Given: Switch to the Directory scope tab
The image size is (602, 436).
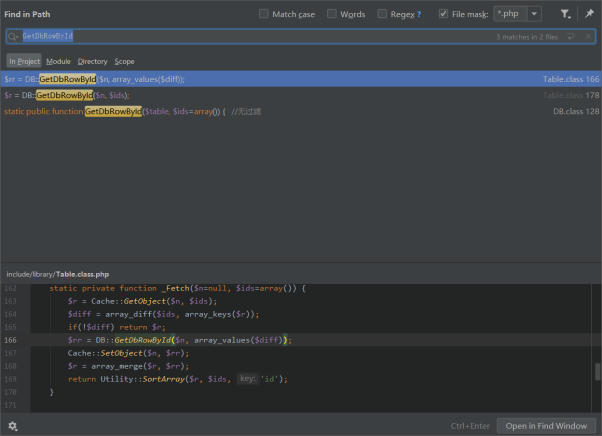Looking at the screenshot, I should [92, 61].
